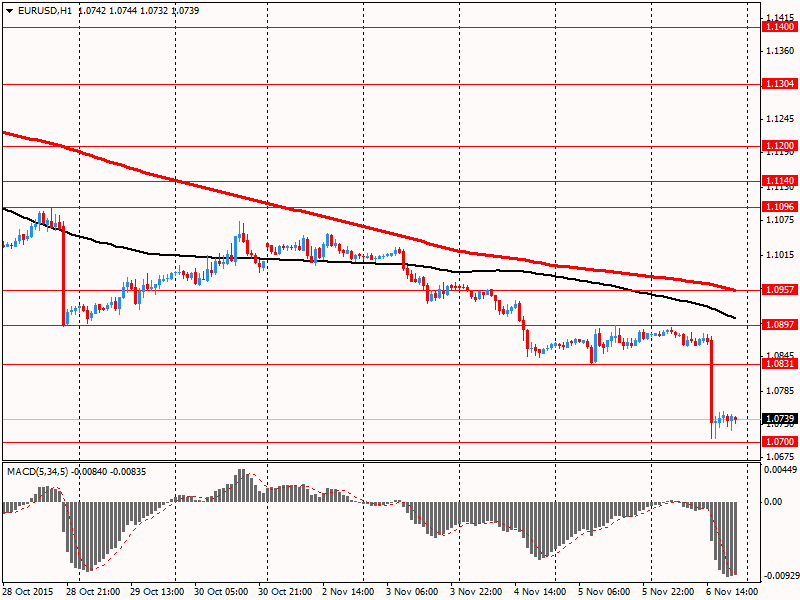This screenshot has width=800, height=600.
Task: Click the 1.1415 price scale value
Action: [781, 17]
